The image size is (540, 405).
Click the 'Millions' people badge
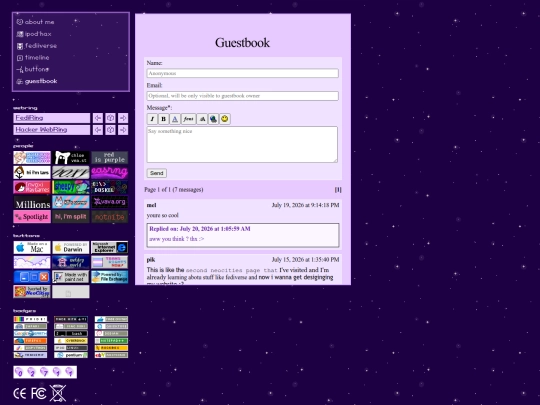(x=32, y=202)
